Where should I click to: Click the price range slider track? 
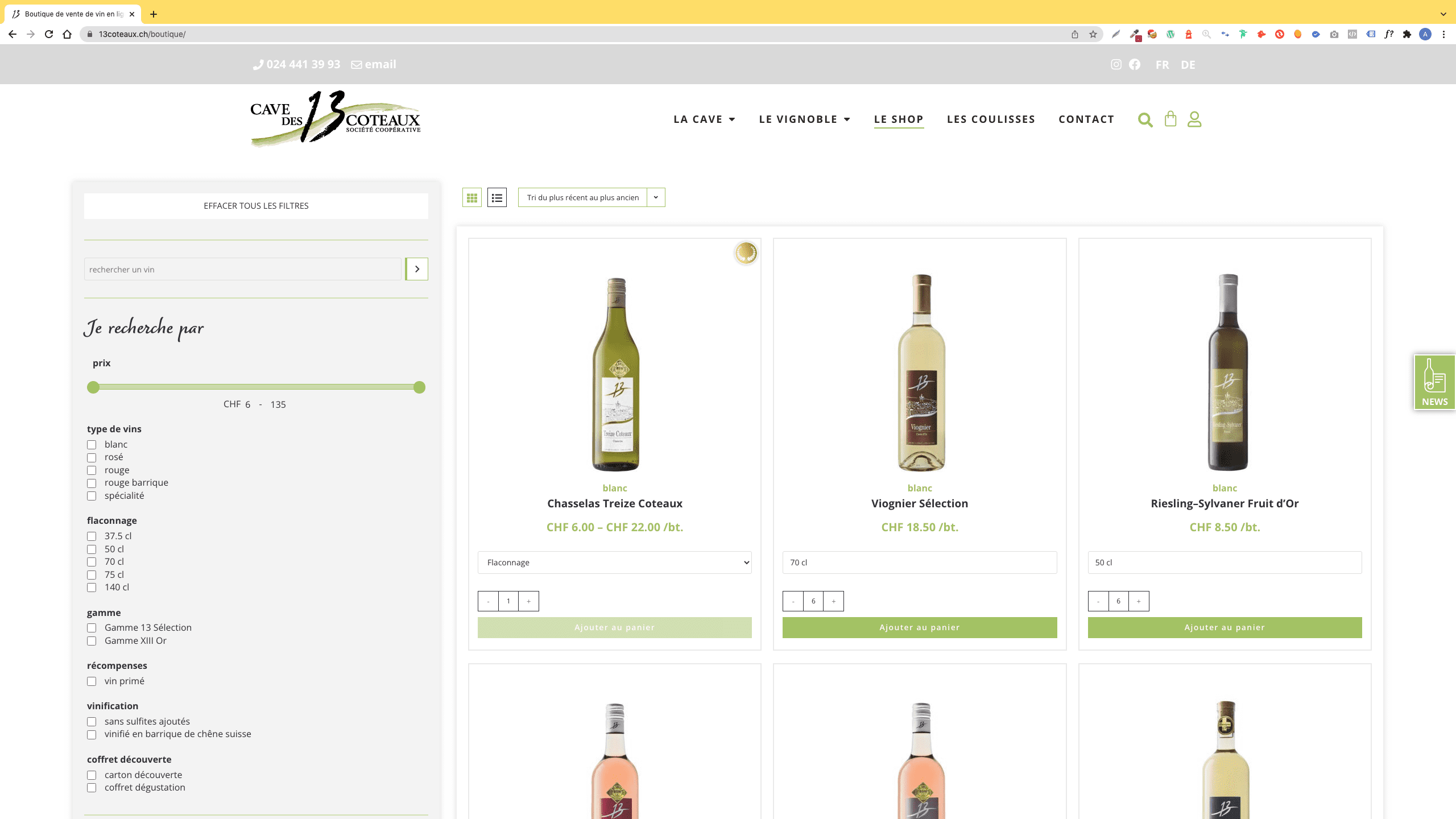click(256, 387)
